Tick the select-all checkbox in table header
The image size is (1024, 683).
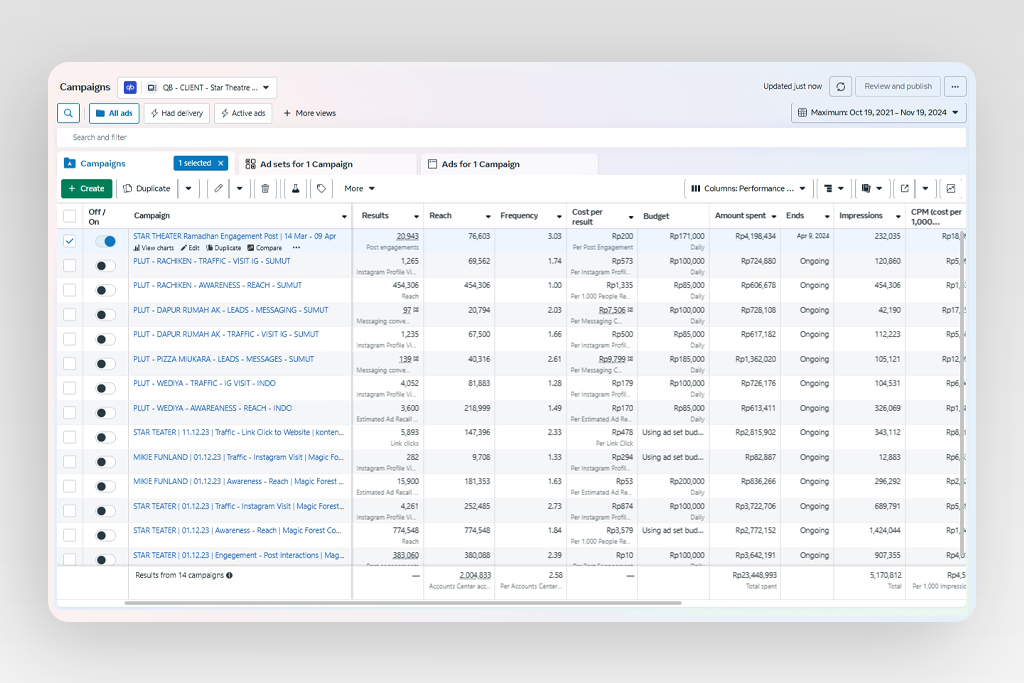69,216
